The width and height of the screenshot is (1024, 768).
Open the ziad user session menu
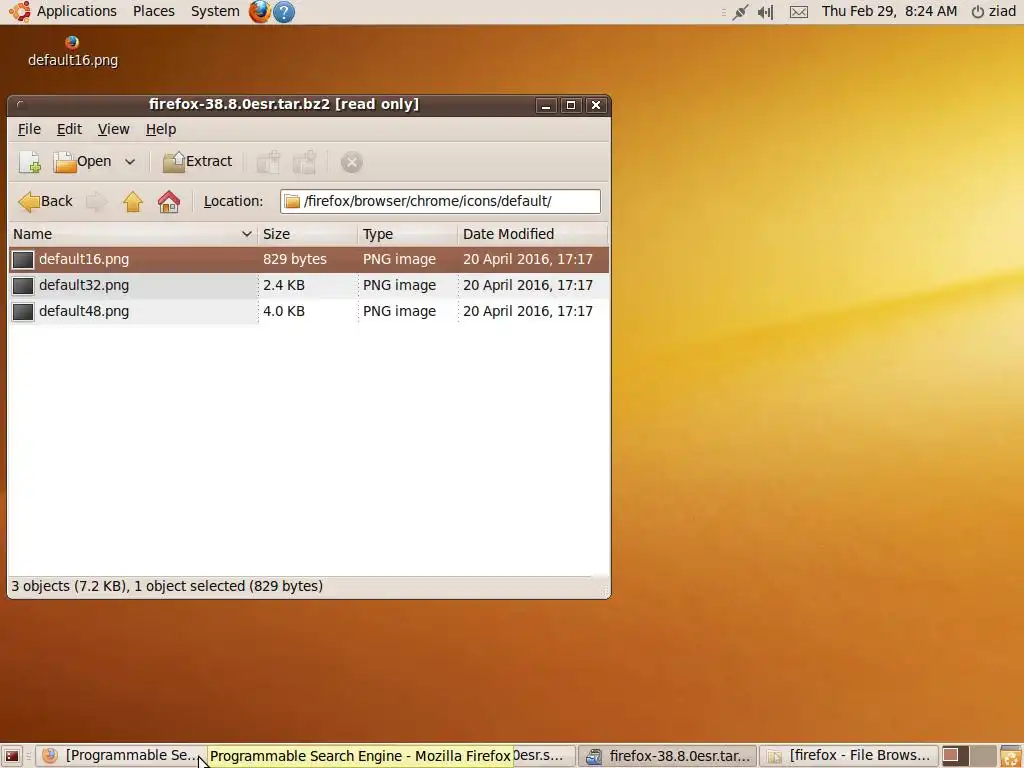tap(993, 11)
